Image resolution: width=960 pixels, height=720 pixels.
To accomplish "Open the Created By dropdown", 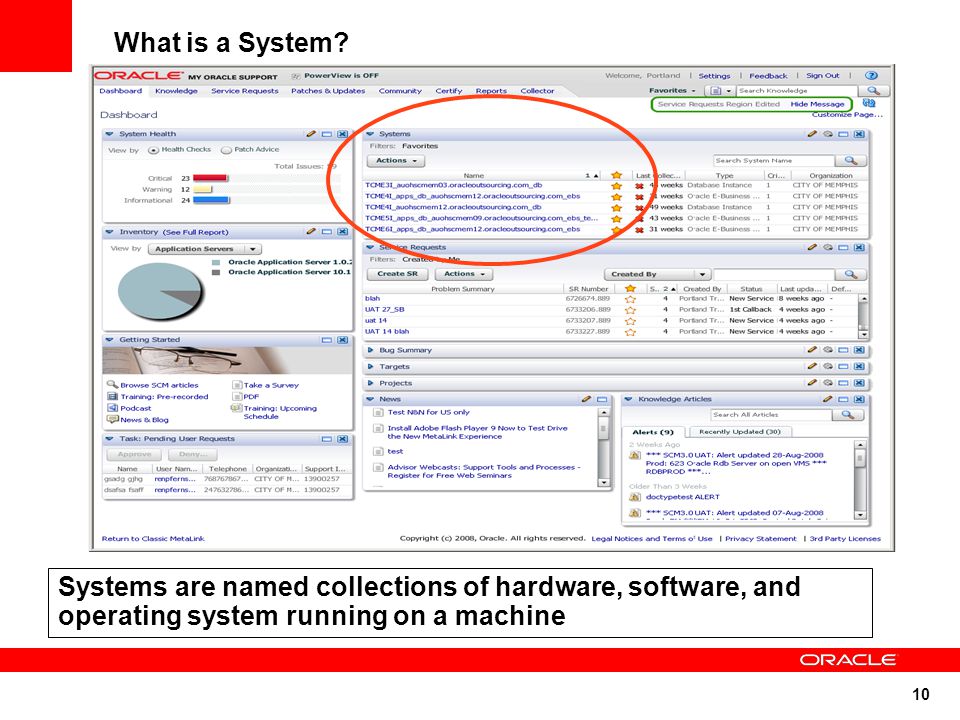I will point(658,274).
